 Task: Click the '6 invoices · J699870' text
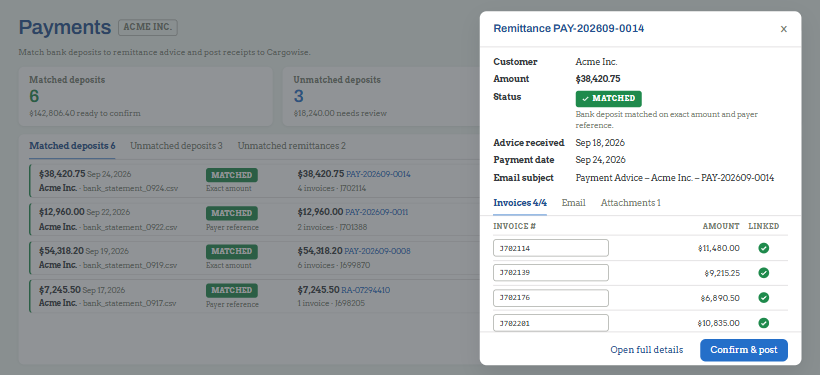(x=334, y=265)
